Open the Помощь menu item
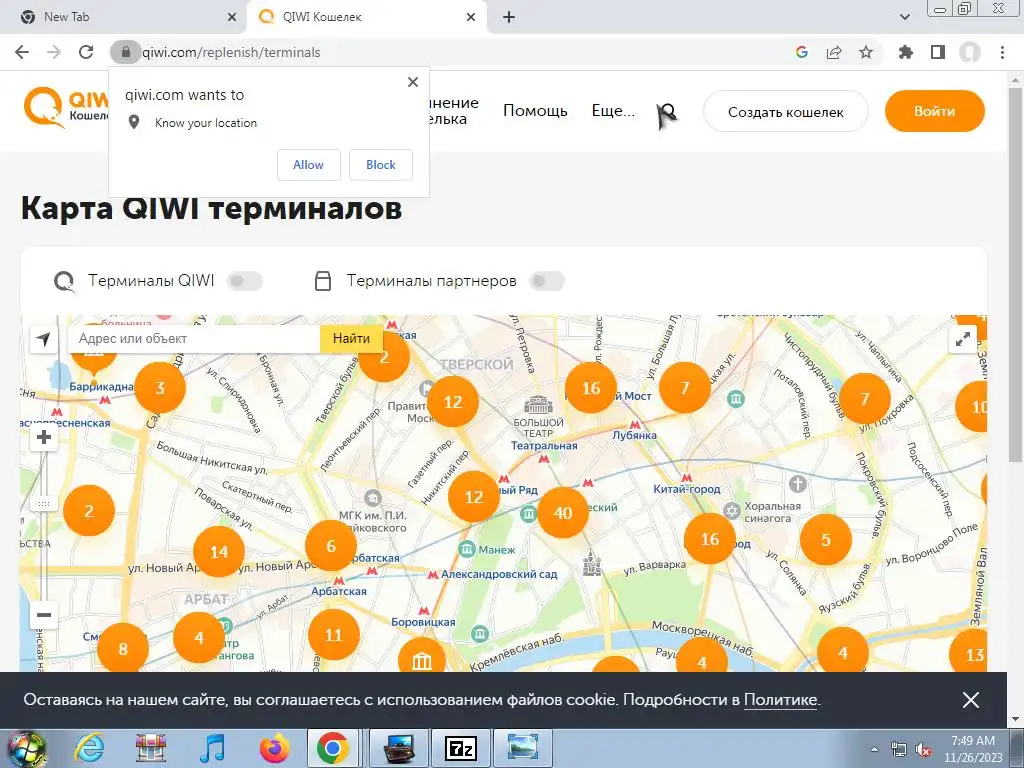This screenshot has width=1024, height=768. (535, 110)
